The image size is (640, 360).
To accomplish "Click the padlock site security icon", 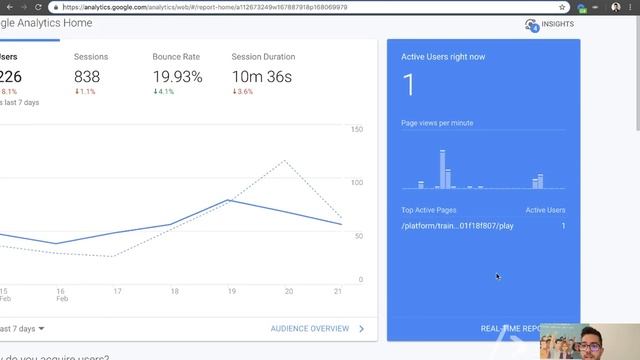I will pyautogui.click(x=56, y=7).
